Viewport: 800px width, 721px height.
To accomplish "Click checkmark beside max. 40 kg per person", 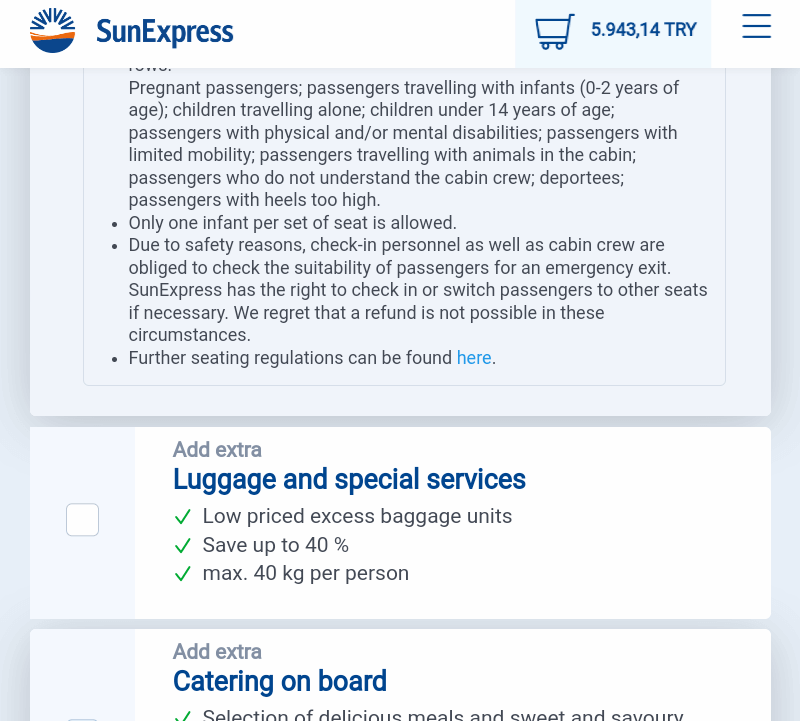I will [182, 574].
